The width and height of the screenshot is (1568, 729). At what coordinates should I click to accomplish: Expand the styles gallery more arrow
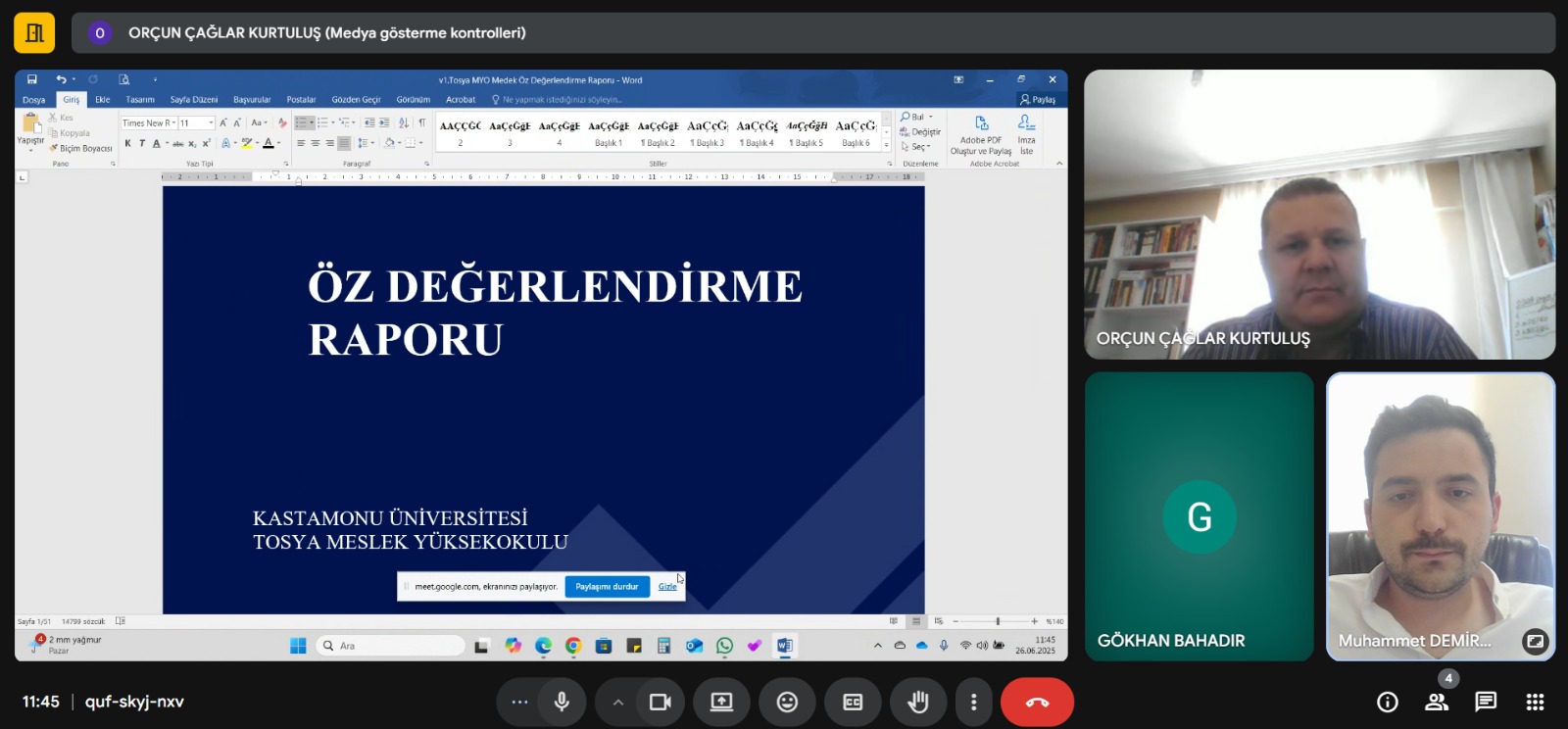click(x=887, y=146)
